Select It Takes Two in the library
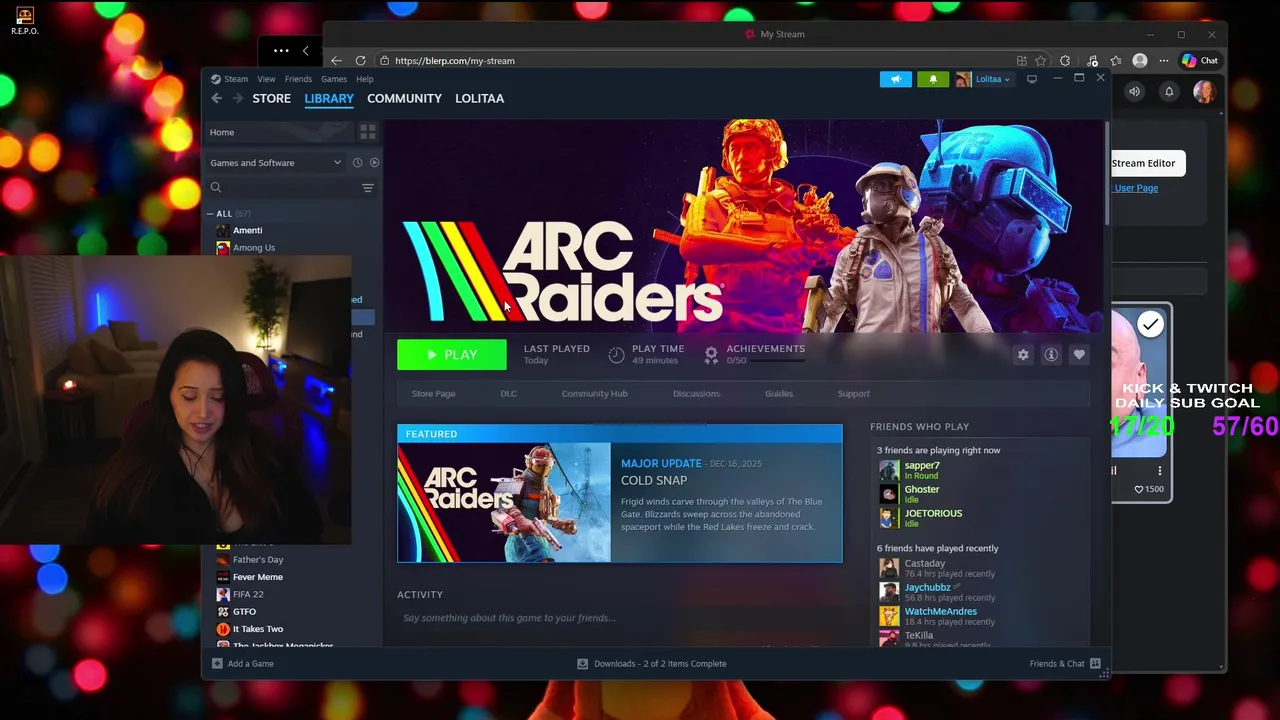The height and width of the screenshot is (720, 1280). 258,629
